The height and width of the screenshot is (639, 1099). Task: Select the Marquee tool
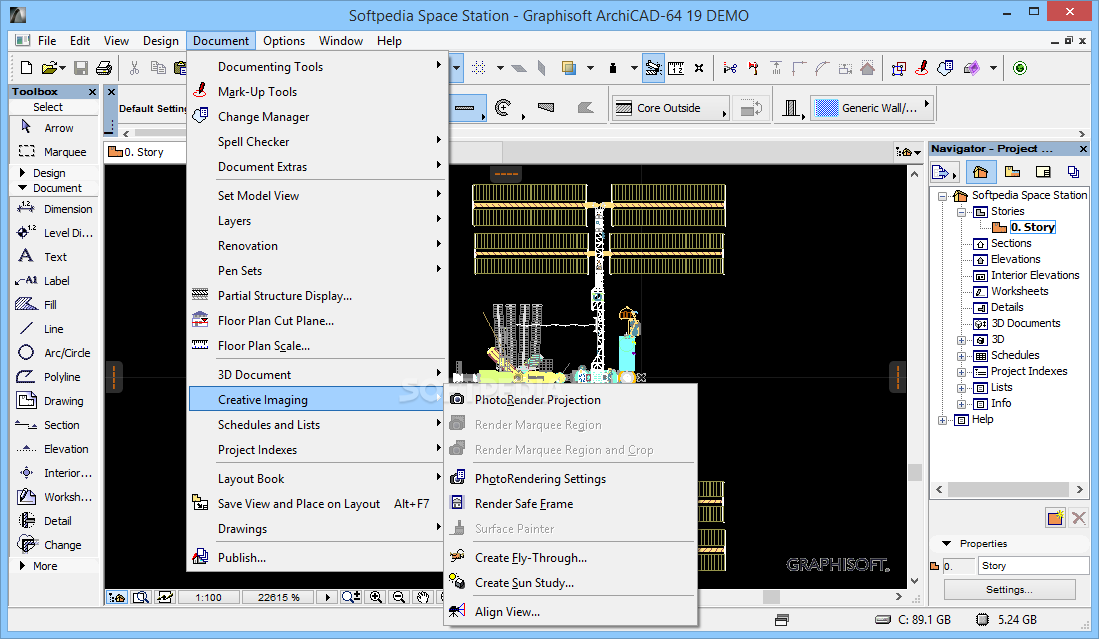click(53, 151)
